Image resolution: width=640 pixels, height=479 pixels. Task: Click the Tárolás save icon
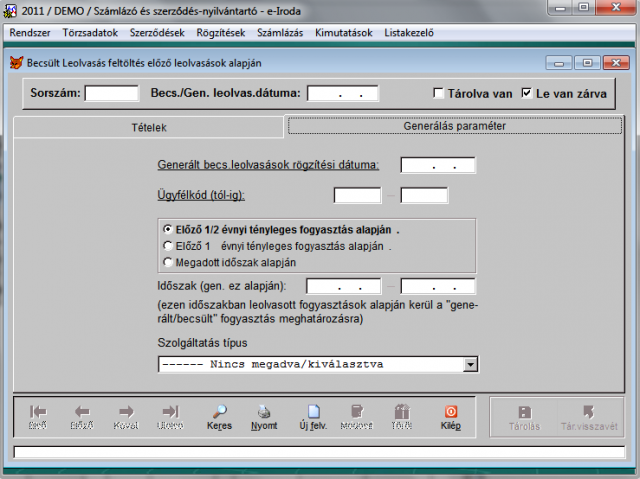click(524, 411)
